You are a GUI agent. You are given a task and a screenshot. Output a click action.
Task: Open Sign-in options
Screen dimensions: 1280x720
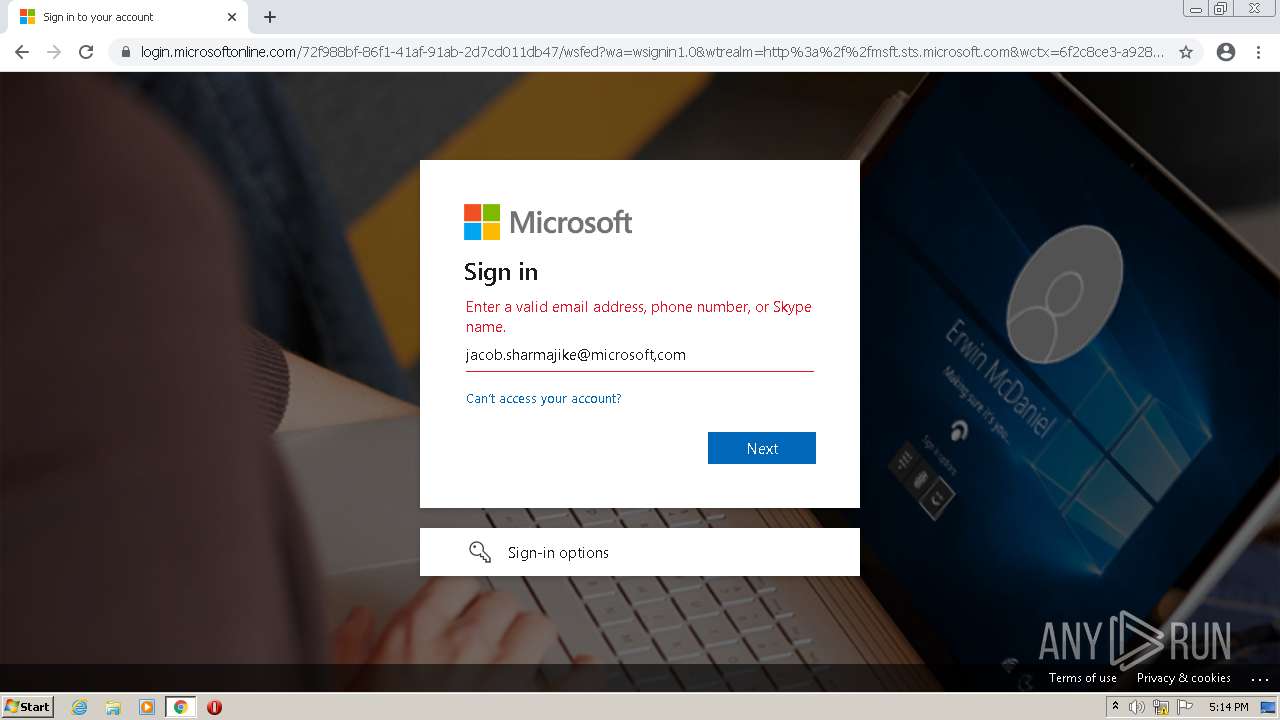click(x=640, y=552)
